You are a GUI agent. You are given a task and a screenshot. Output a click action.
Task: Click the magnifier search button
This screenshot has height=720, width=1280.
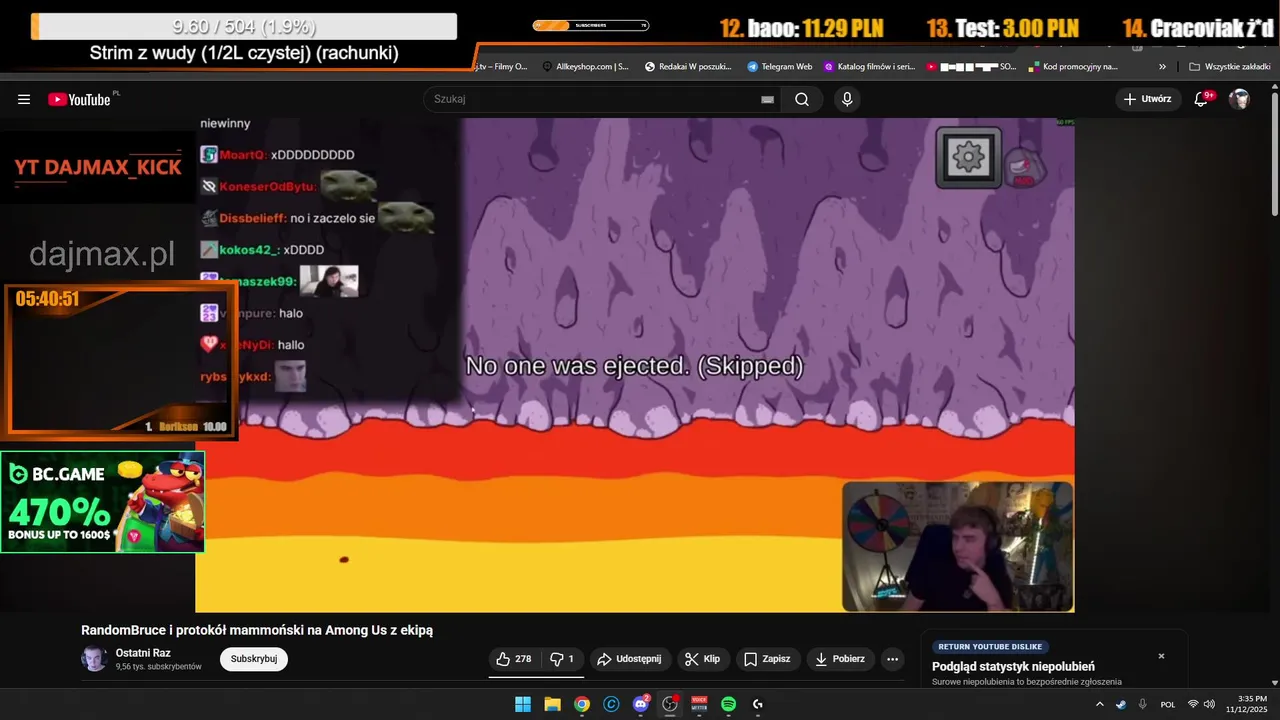coord(802,99)
